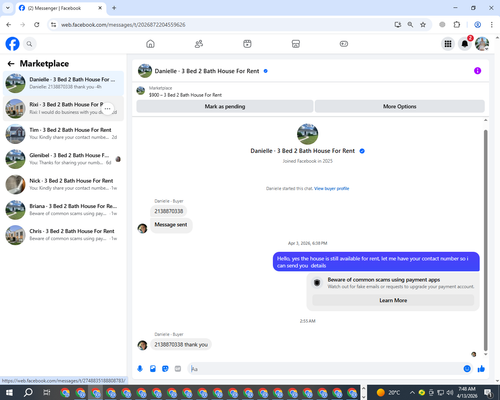Open the browser zoom magnifier icon

pyautogui.click(x=410, y=25)
